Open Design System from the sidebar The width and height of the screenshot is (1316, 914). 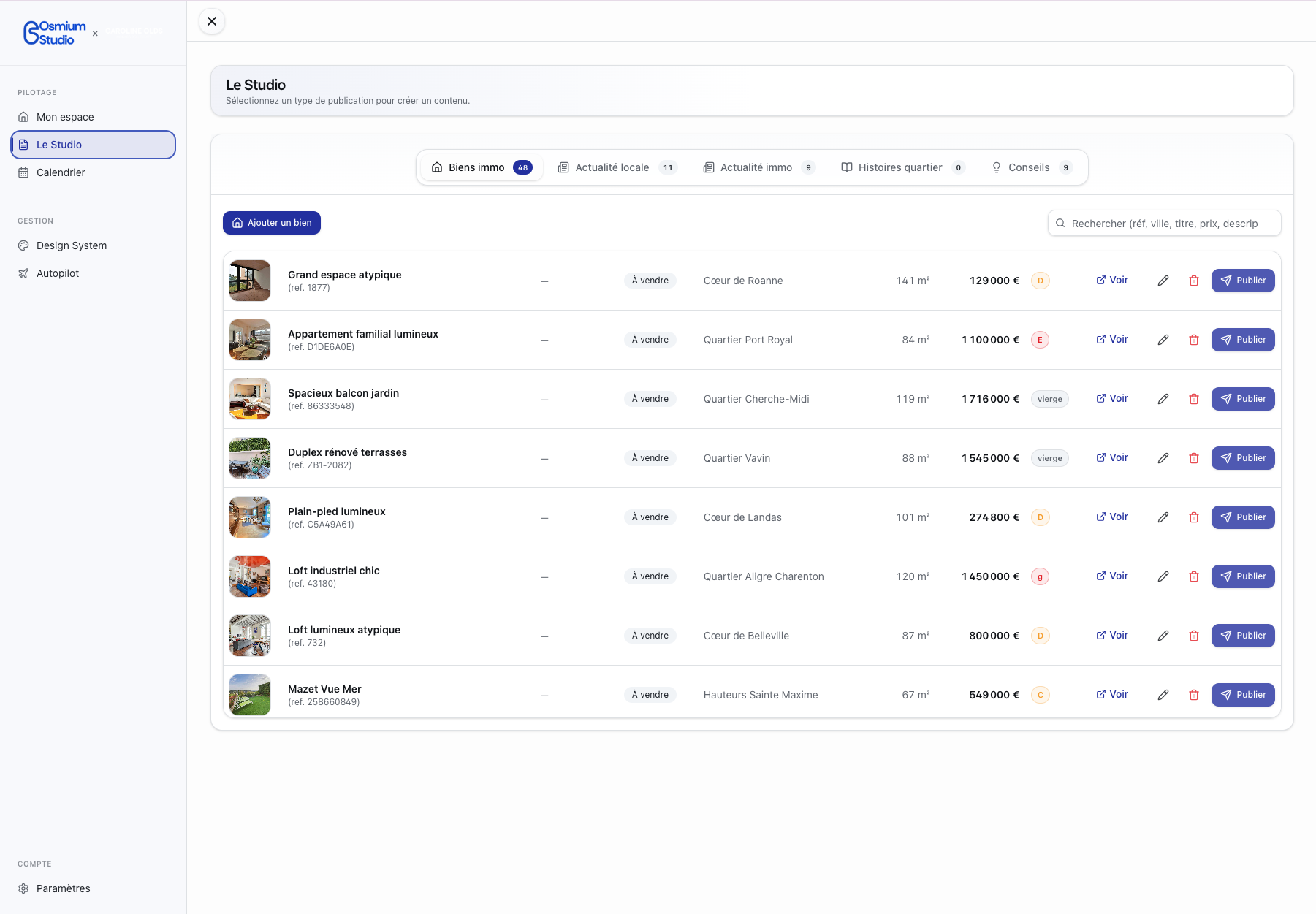click(x=94, y=245)
